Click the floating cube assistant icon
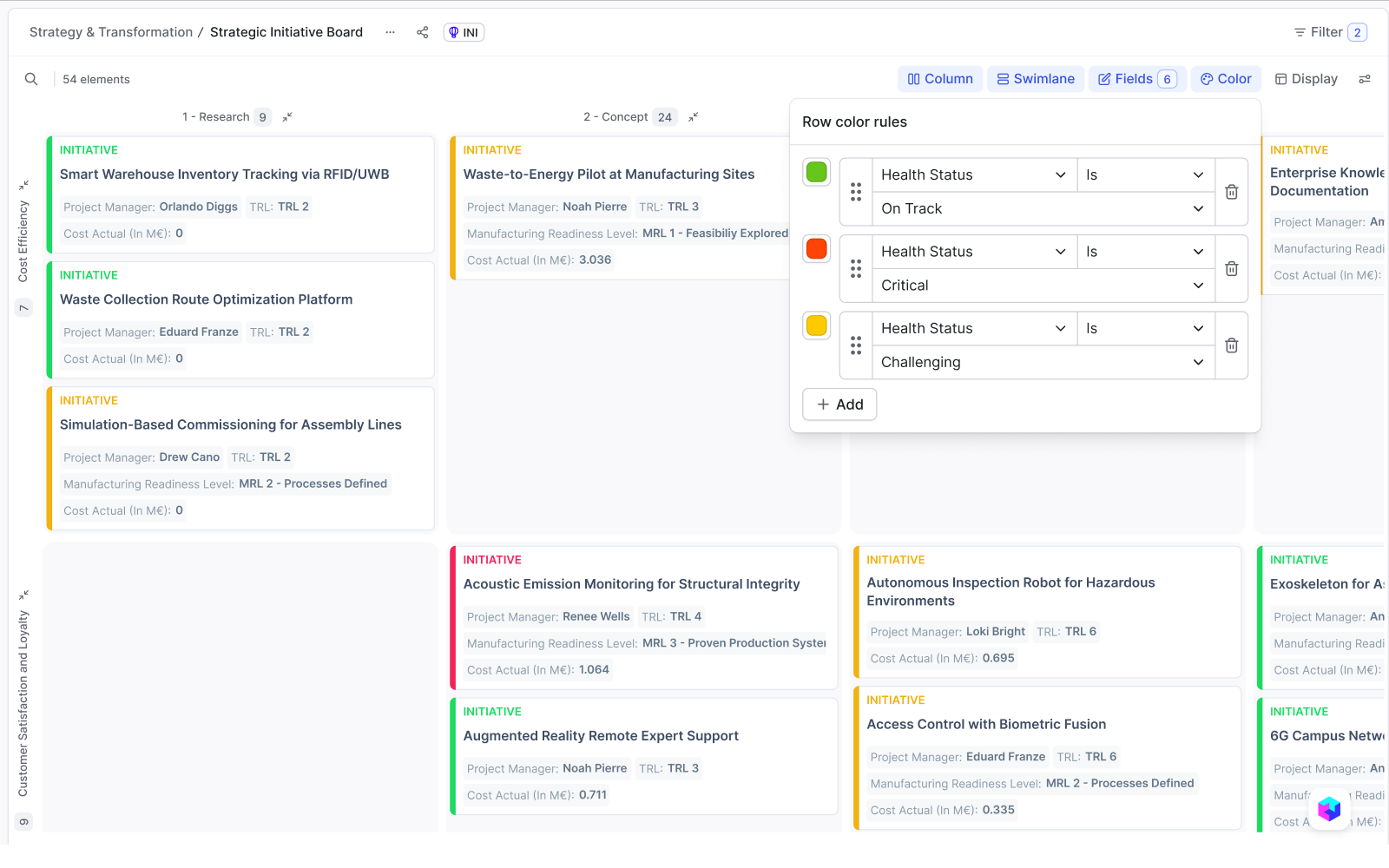1389x868 pixels. (1329, 809)
